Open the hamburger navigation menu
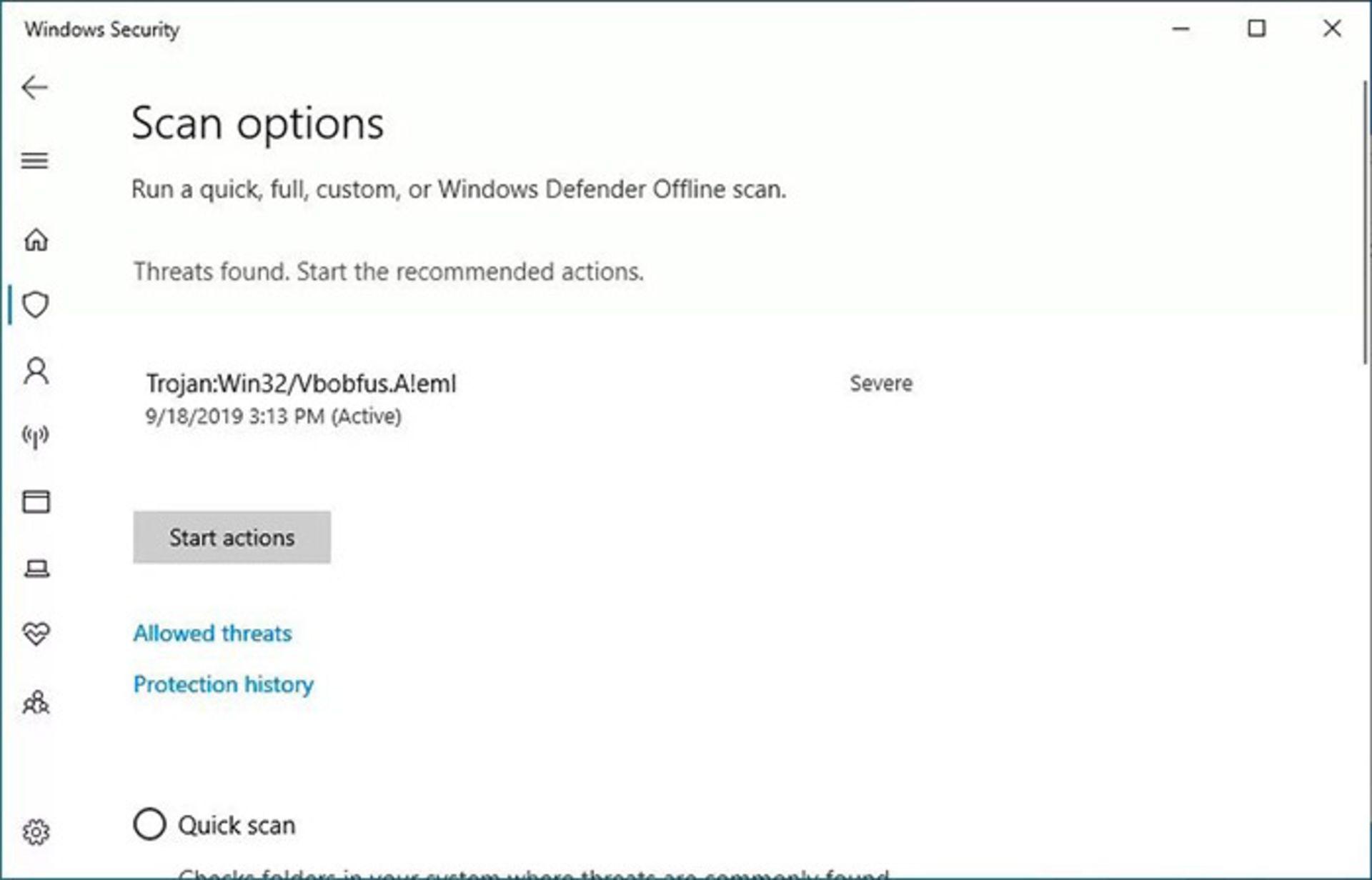Viewport: 1372px width, 880px height. 34,161
